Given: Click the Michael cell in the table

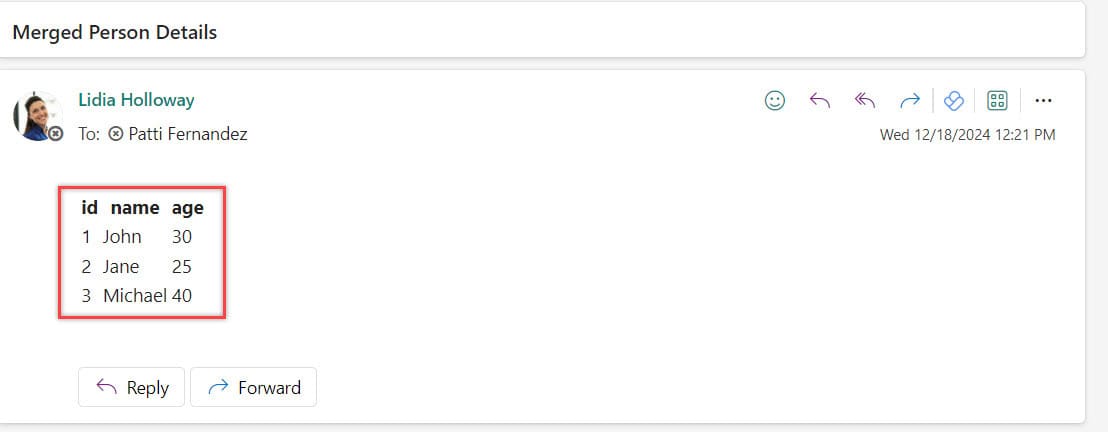Looking at the screenshot, I should [134, 296].
